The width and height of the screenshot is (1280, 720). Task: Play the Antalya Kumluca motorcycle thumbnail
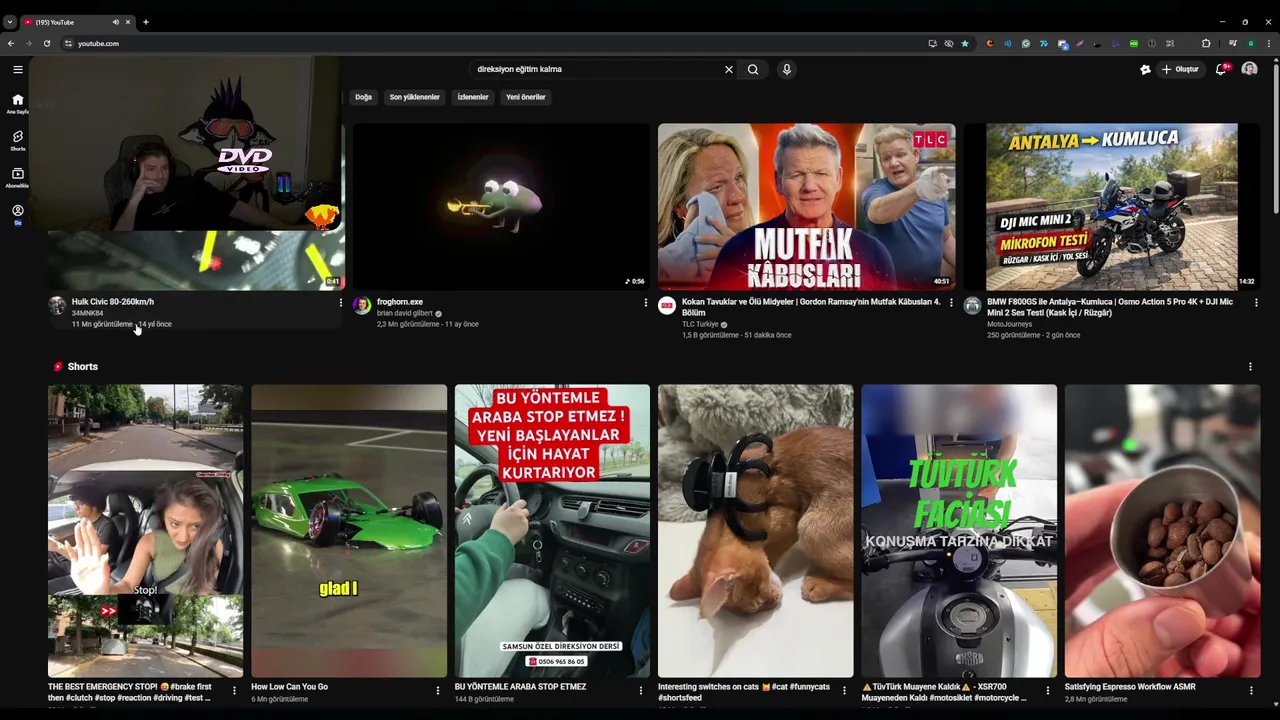1111,207
